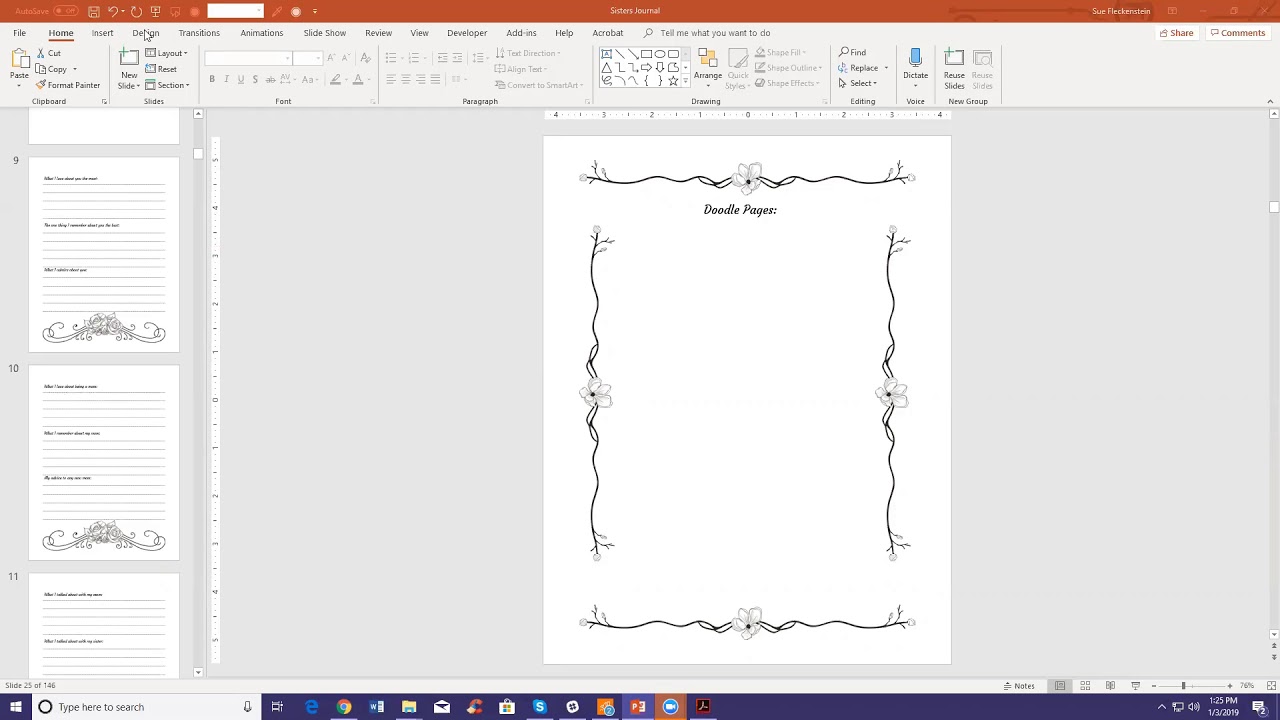Click the Redo icon in title bar
Image resolution: width=1280 pixels, height=720 pixels.
pos(136,11)
